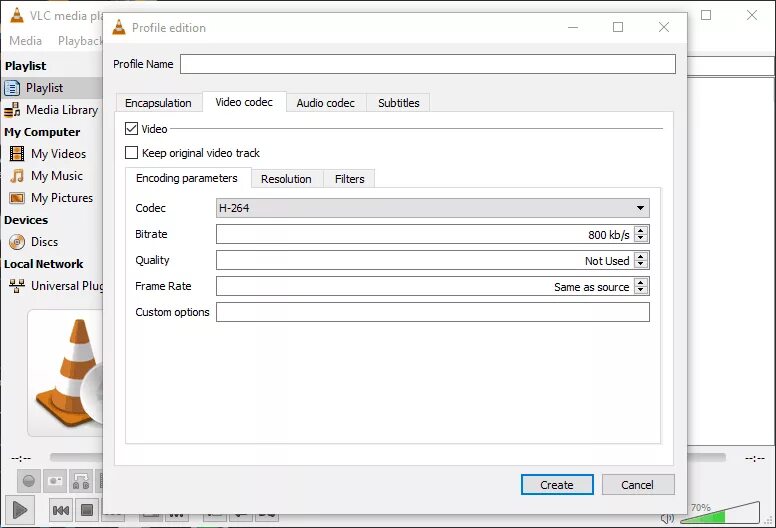Uncheck the Video checkbox
Screen dimensions: 776x528
[131, 129]
